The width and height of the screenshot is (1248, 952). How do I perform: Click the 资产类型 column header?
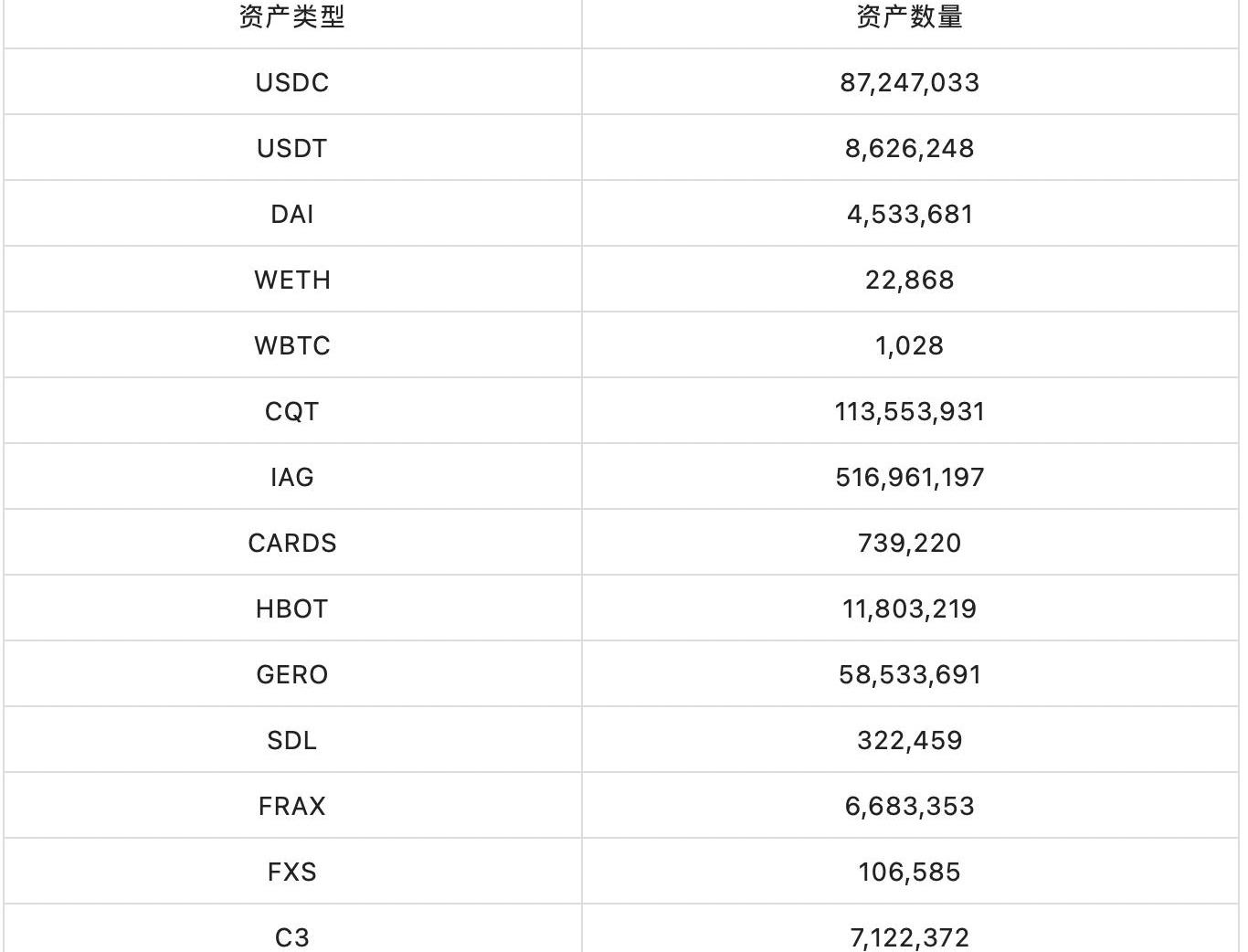(x=292, y=17)
